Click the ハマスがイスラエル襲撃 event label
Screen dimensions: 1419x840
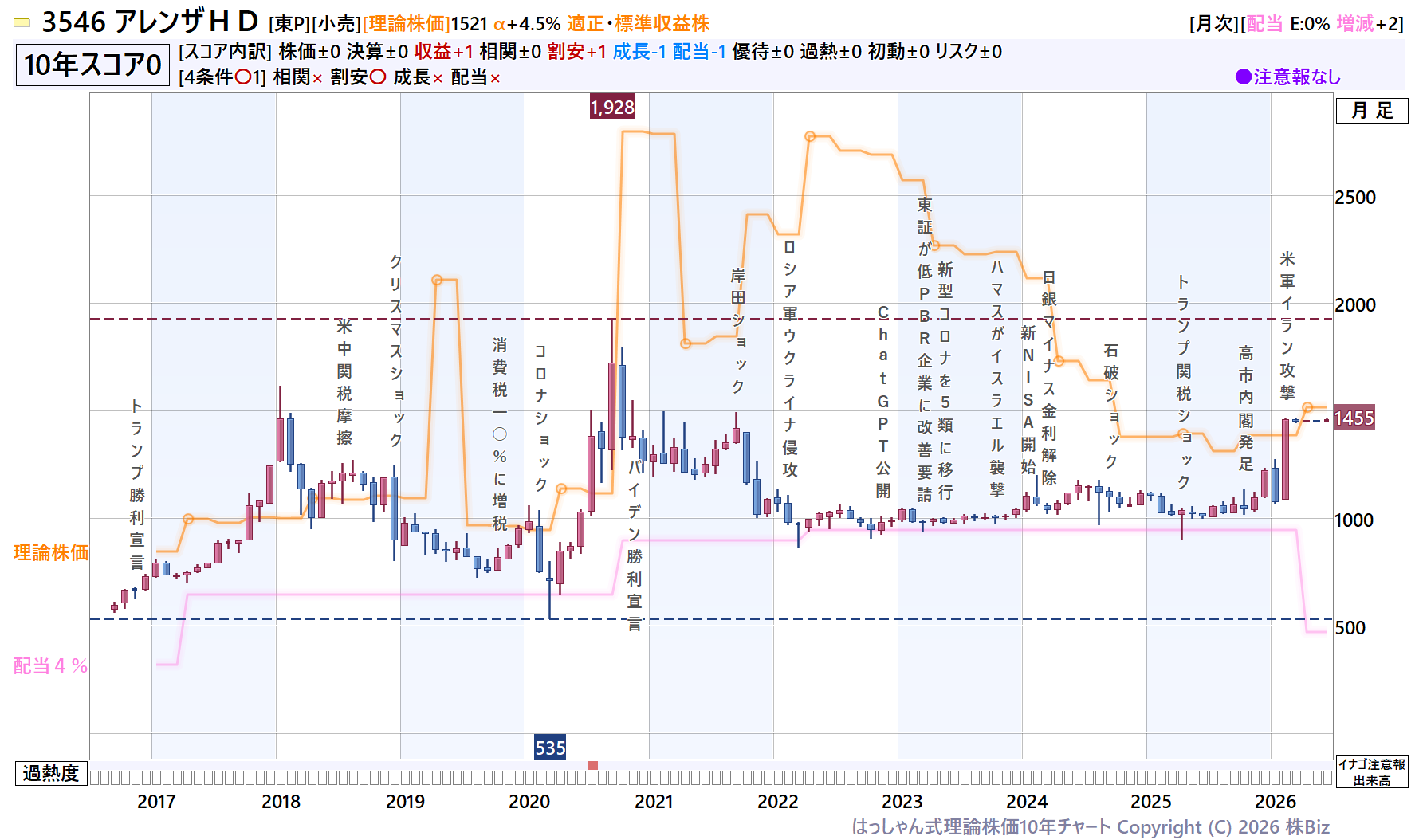(x=997, y=378)
